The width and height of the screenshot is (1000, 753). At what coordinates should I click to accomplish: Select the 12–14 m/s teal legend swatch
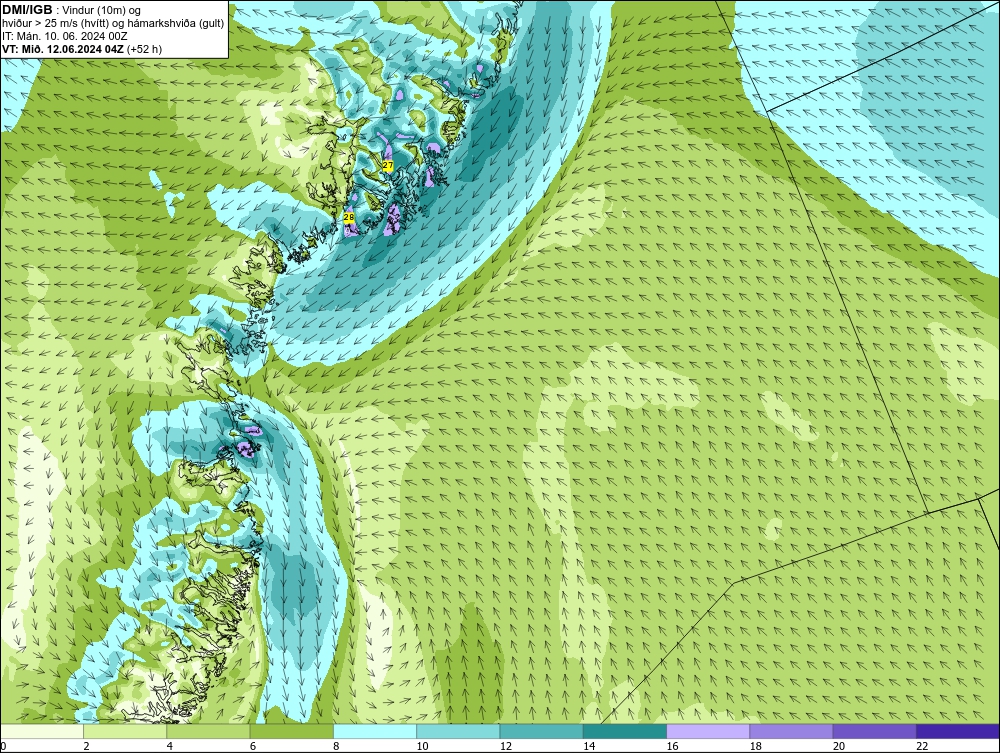click(541, 731)
